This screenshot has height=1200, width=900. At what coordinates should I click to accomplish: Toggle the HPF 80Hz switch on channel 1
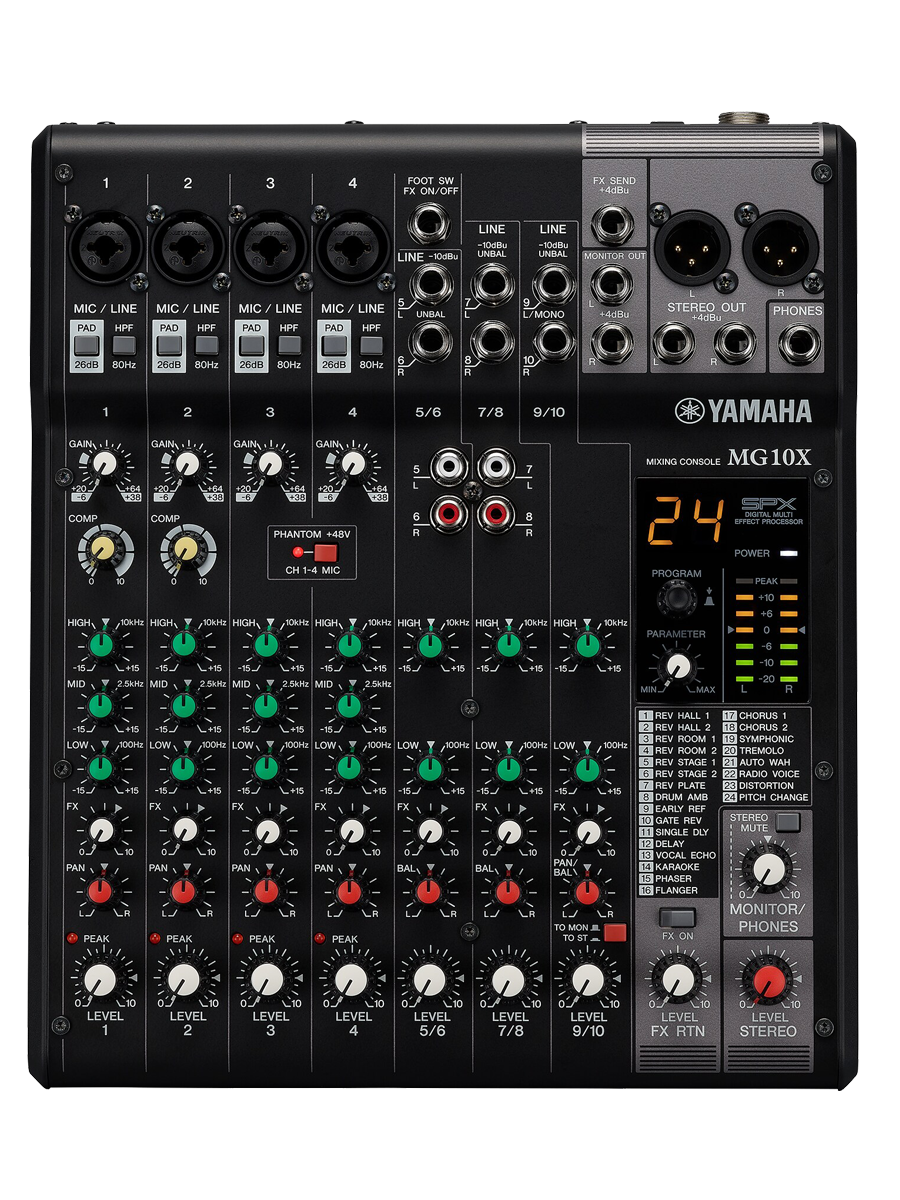click(x=124, y=346)
